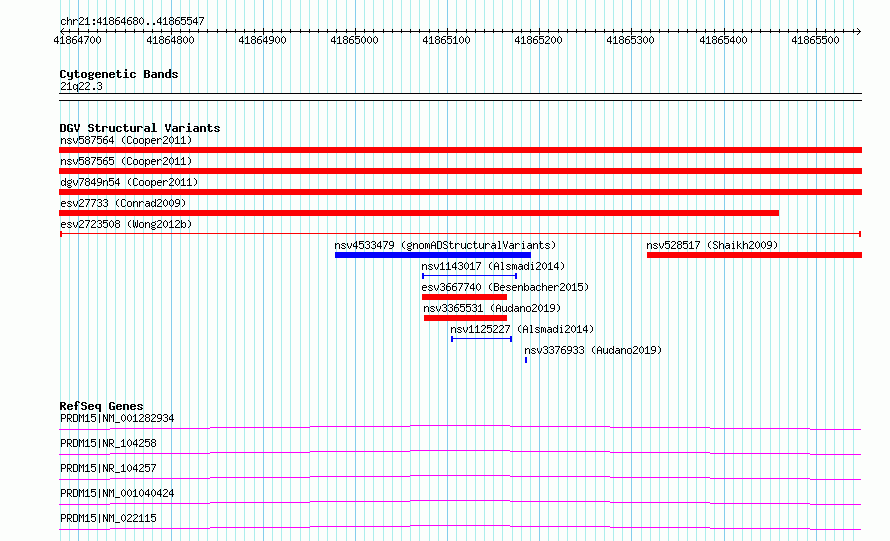Click the blue line feature for nsv1125227
890x541 pixels.
(x=482, y=339)
